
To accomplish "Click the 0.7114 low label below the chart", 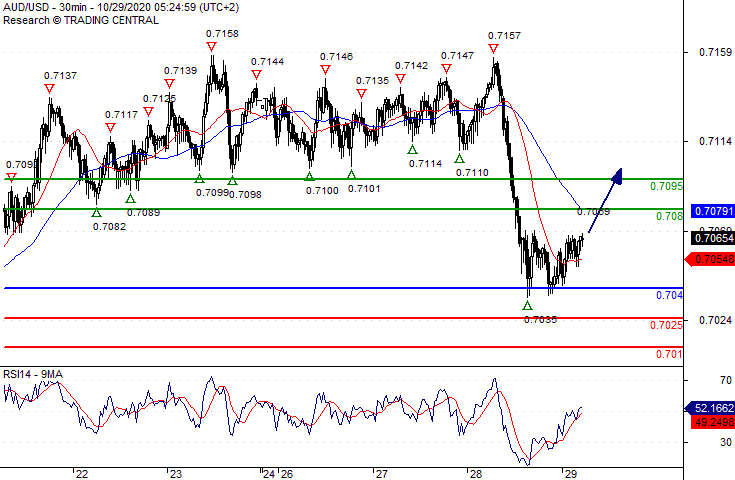I will coord(426,164).
